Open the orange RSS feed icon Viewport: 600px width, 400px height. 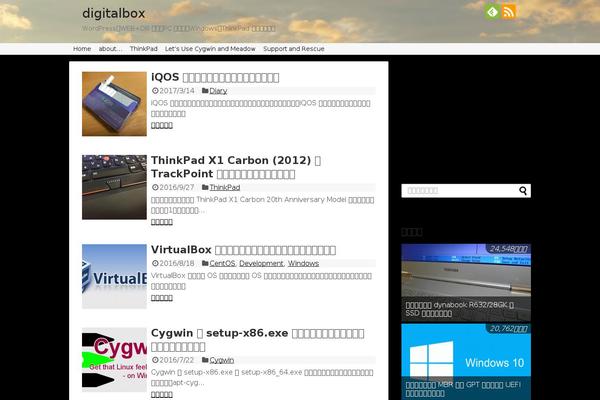[x=509, y=12]
